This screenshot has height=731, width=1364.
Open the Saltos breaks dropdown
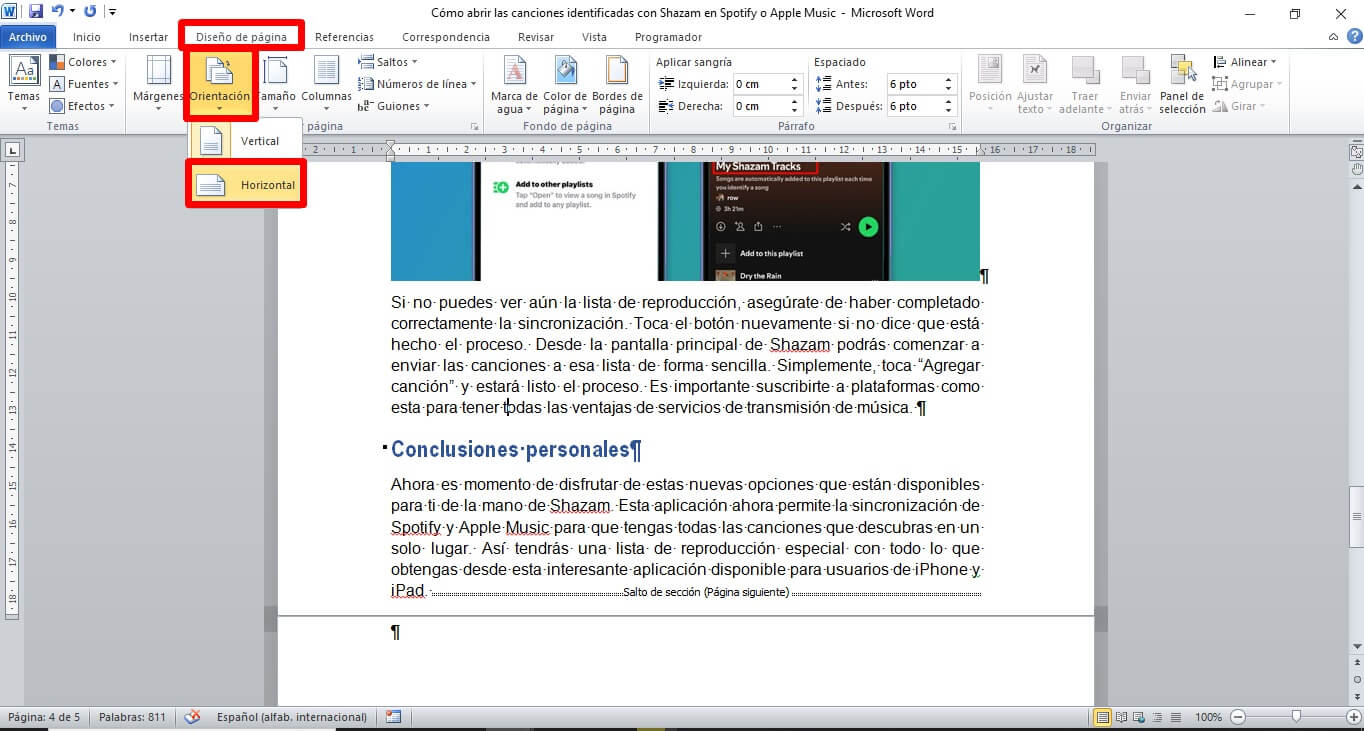pos(388,62)
